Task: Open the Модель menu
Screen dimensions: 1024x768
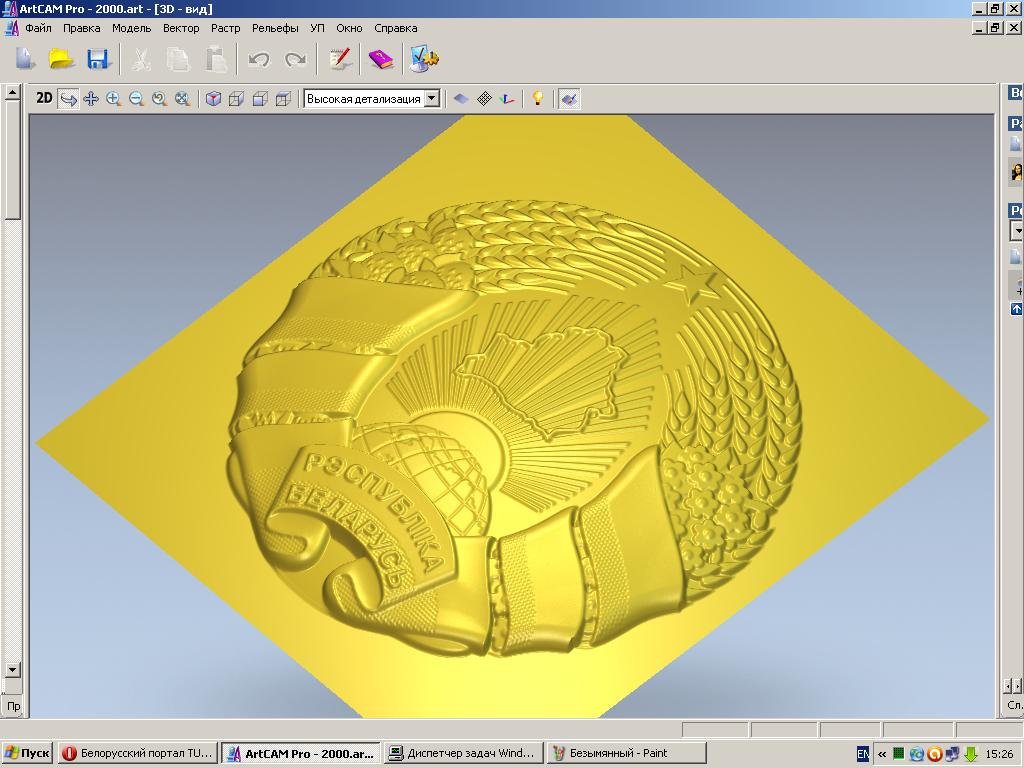Action: pyautogui.click(x=131, y=28)
